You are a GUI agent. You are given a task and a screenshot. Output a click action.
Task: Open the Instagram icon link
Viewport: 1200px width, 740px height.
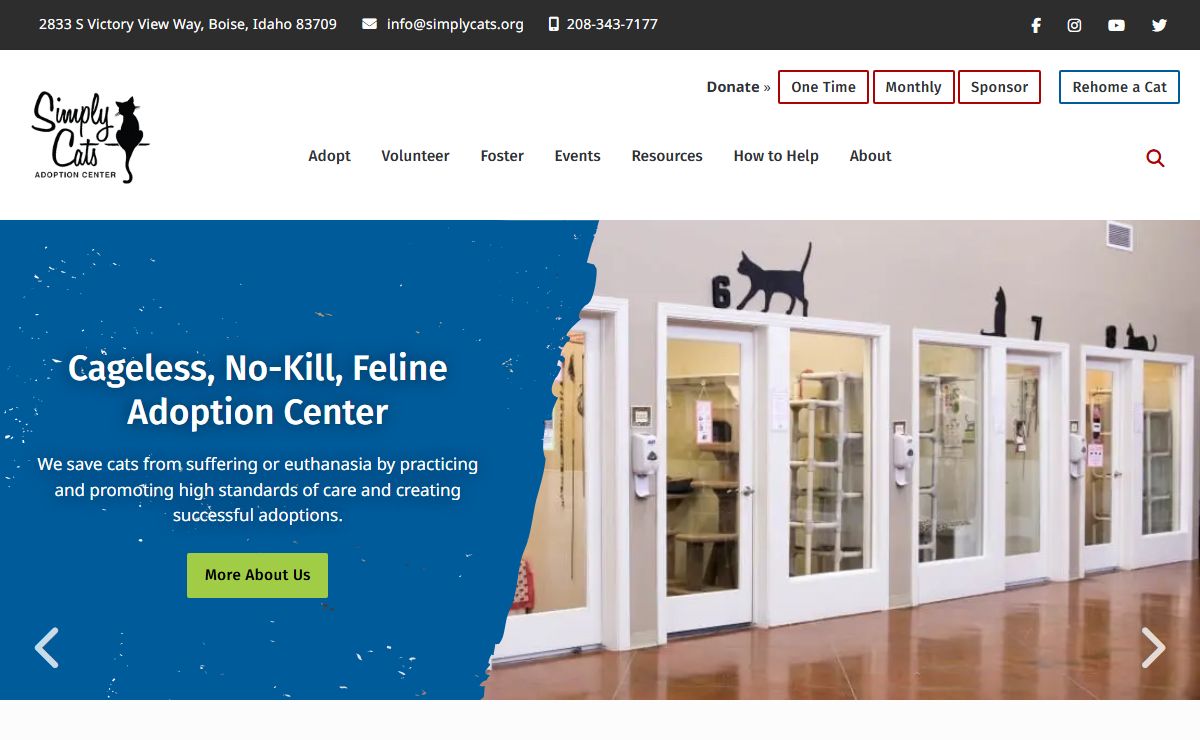point(1074,25)
